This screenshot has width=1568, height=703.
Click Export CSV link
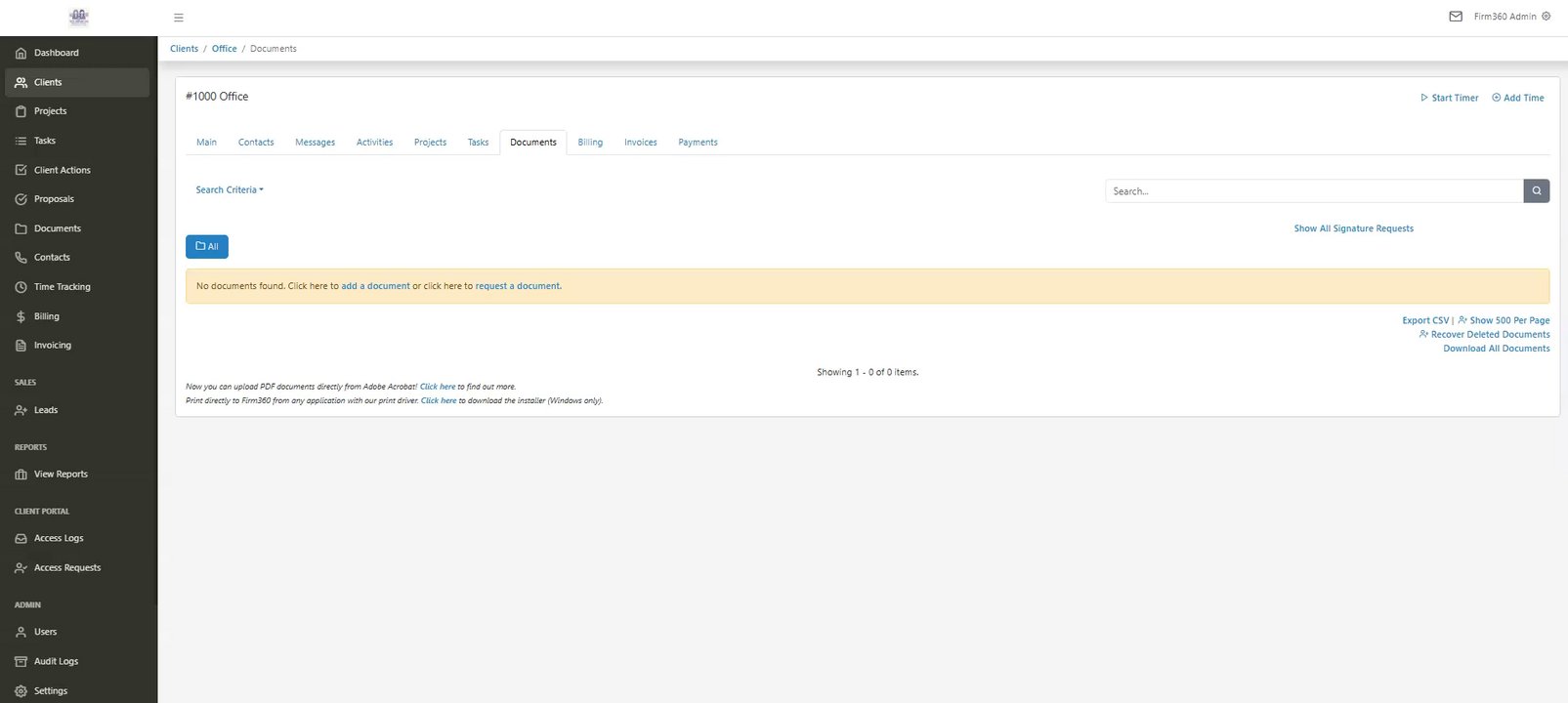click(x=1425, y=320)
